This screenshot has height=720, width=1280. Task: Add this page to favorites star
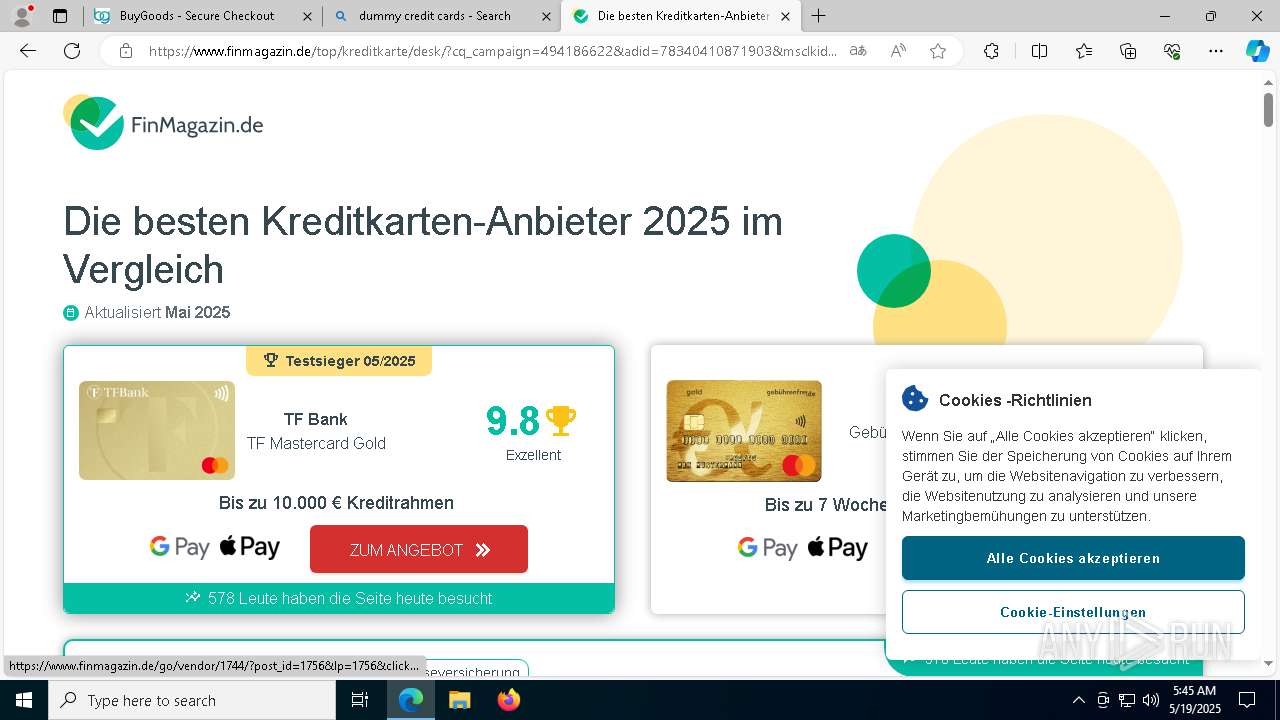[x=938, y=51]
